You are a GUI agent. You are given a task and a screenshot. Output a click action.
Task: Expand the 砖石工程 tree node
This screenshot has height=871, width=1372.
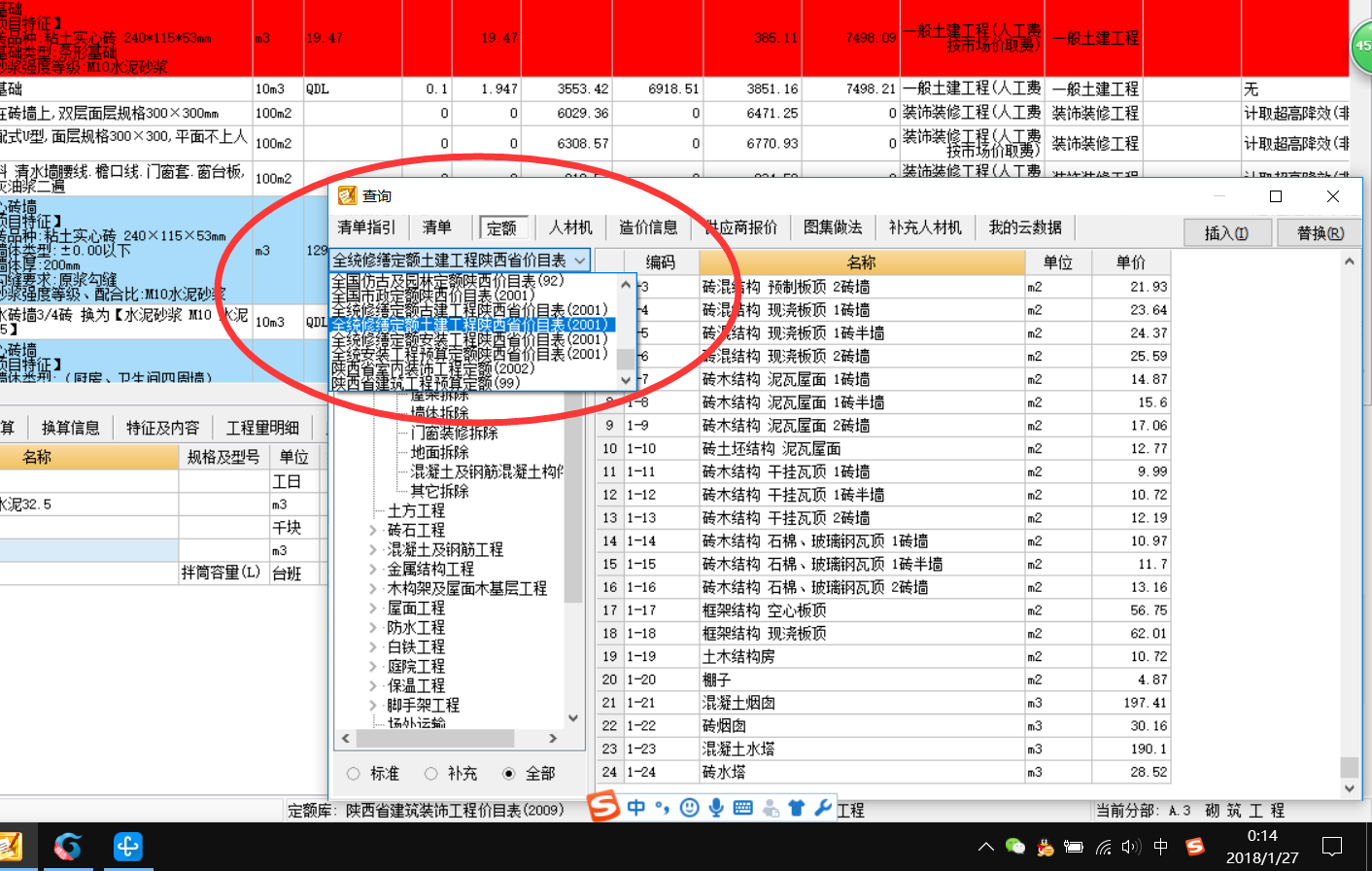click(x=373, y=531)
